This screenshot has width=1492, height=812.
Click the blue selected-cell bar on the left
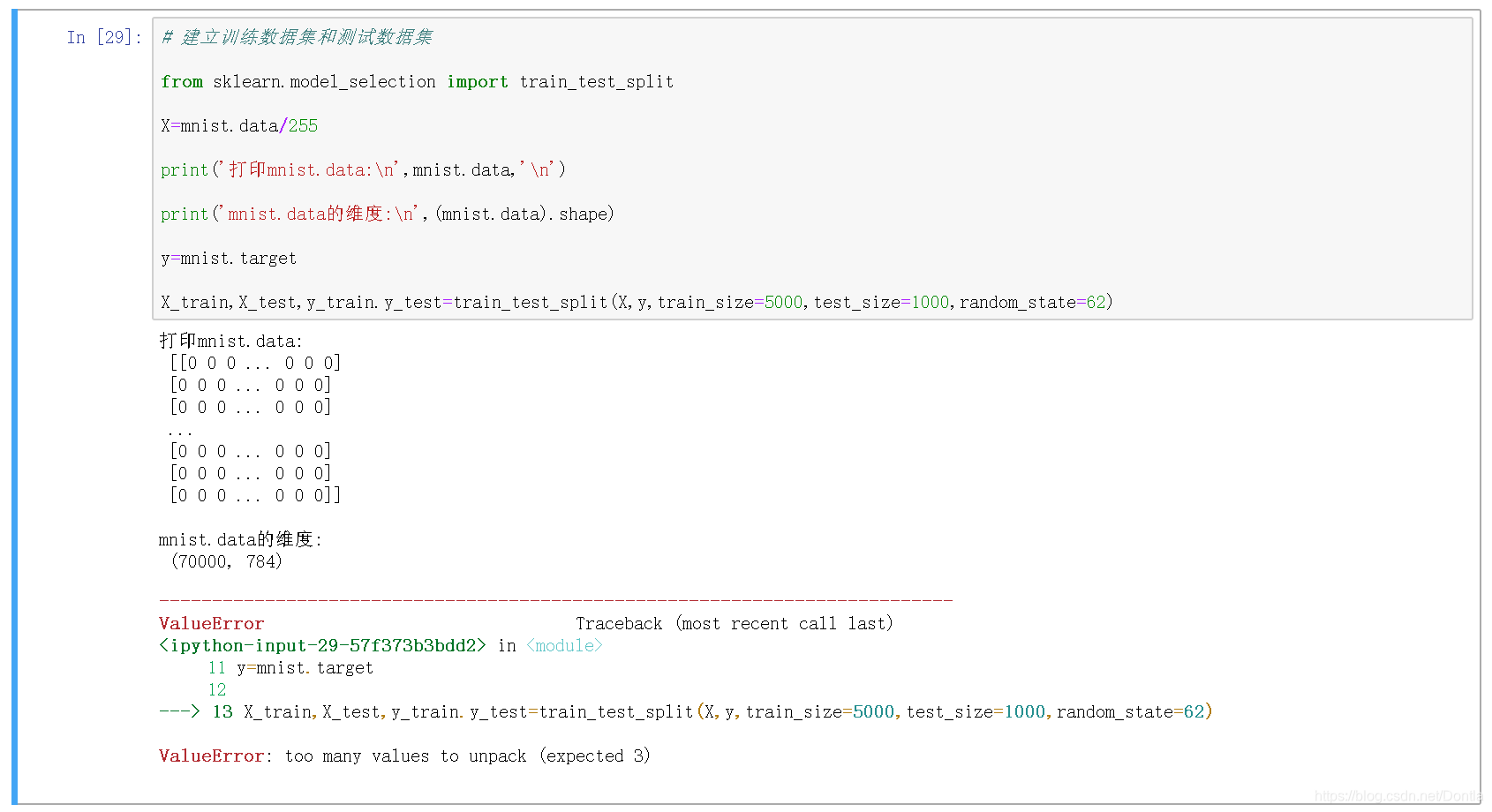pos(14,407)
